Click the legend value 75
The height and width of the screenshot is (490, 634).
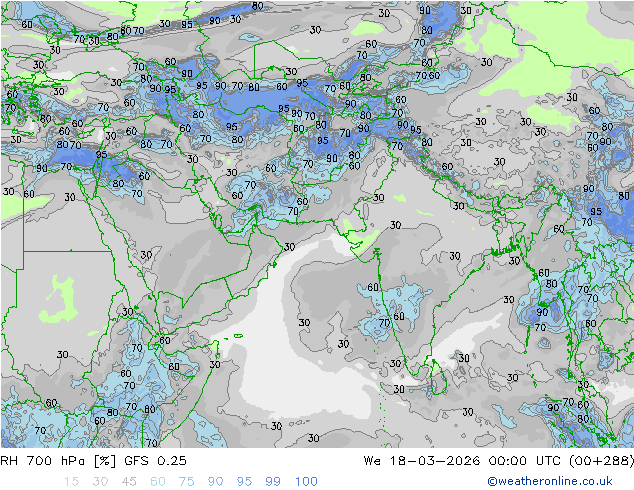(x=186, y=482)
